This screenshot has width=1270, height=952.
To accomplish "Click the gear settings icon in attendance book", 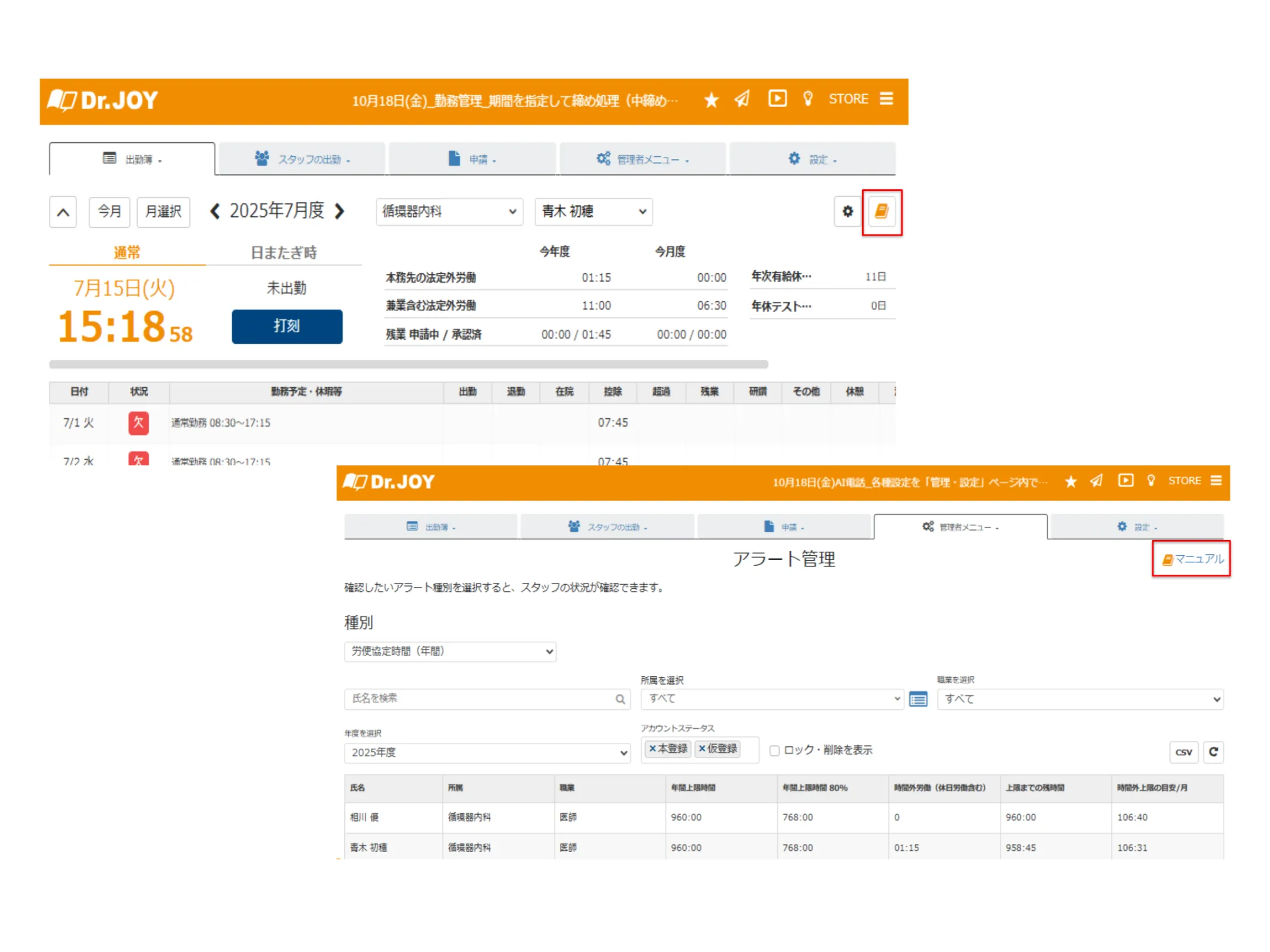I will point(847,212).
